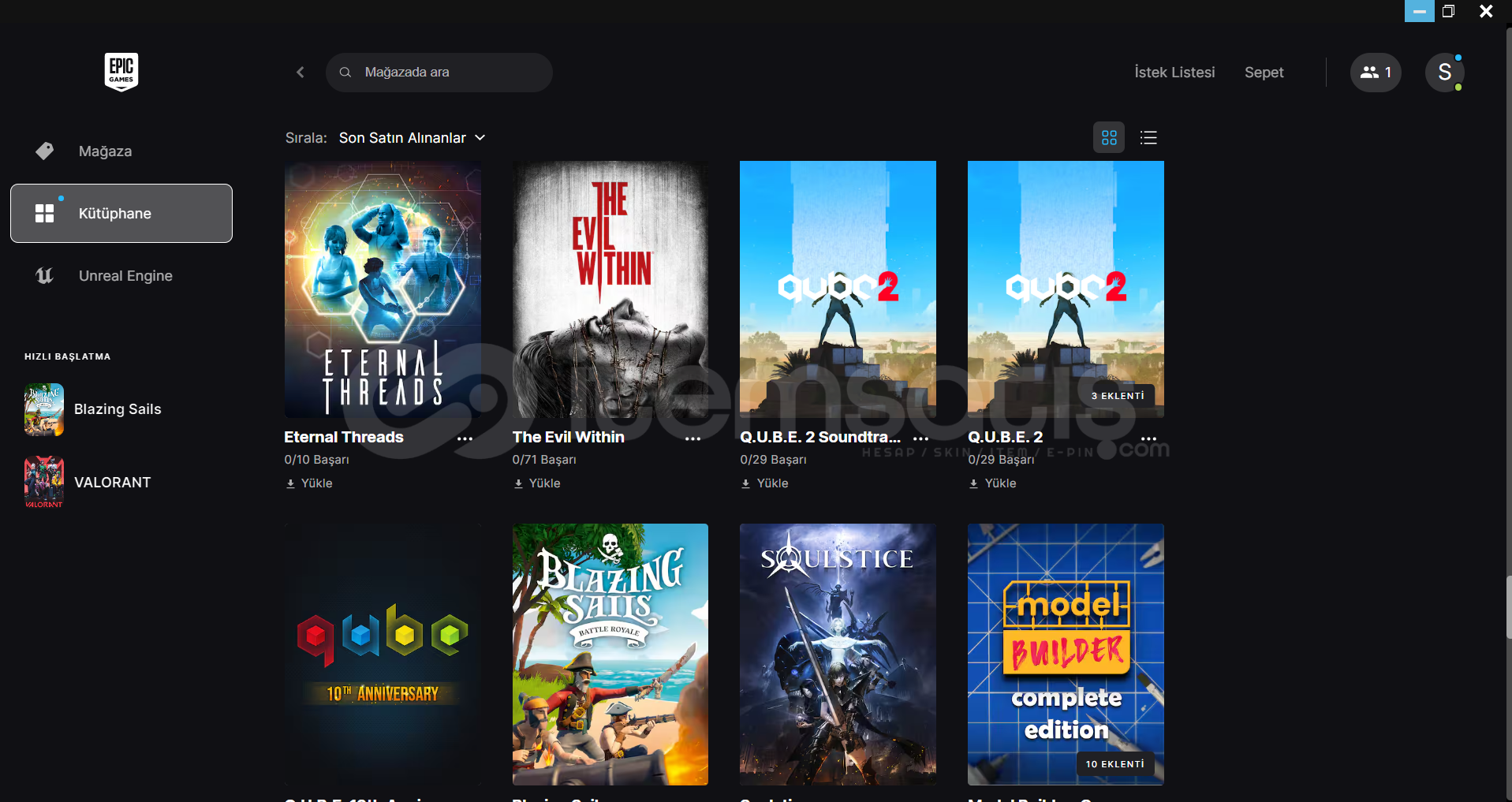The height and width of the screenshot is (802, 1512).
Task: Open Q.U.B.E. 2 game cover art
Action: (1066, 289)
